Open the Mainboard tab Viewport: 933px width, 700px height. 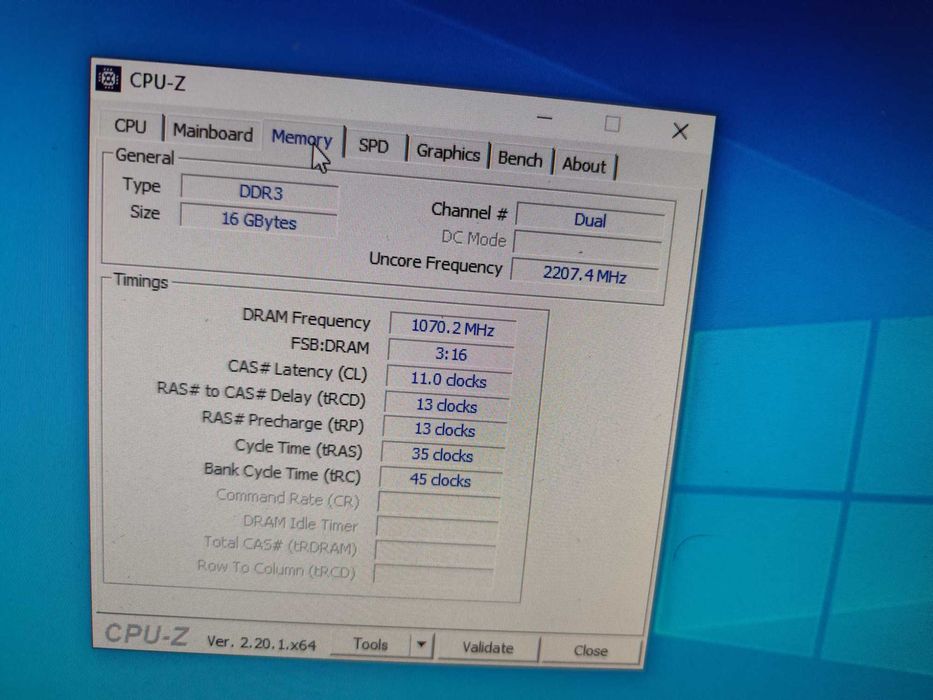tap(213, 132)
